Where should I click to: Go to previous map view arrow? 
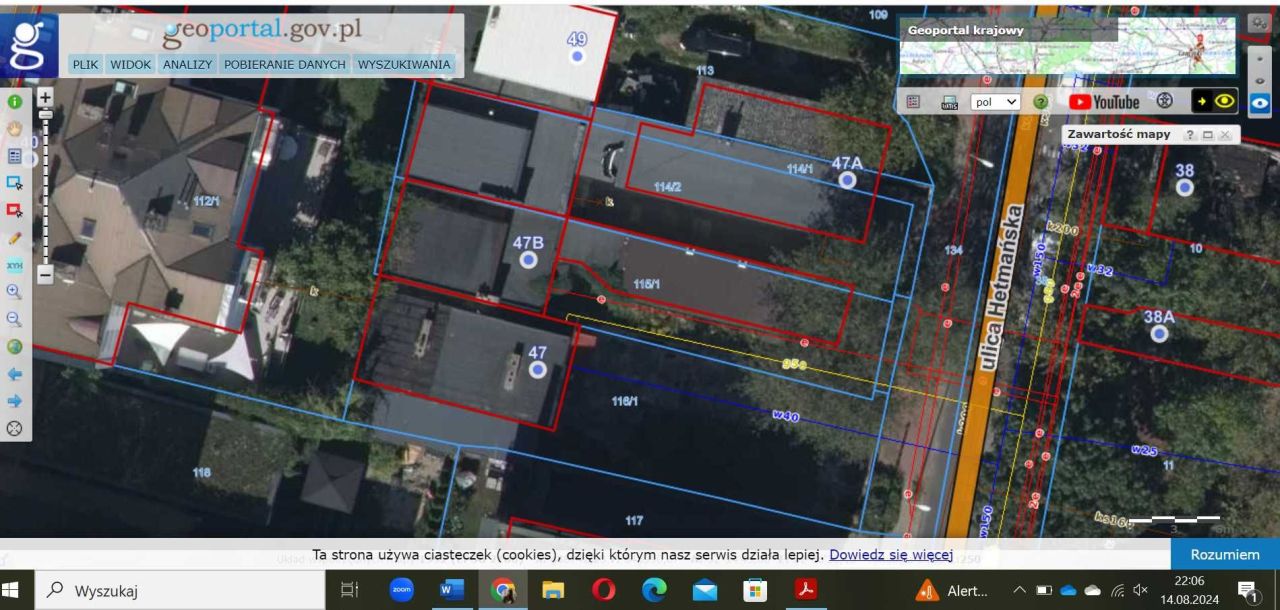tap(14, 374)
